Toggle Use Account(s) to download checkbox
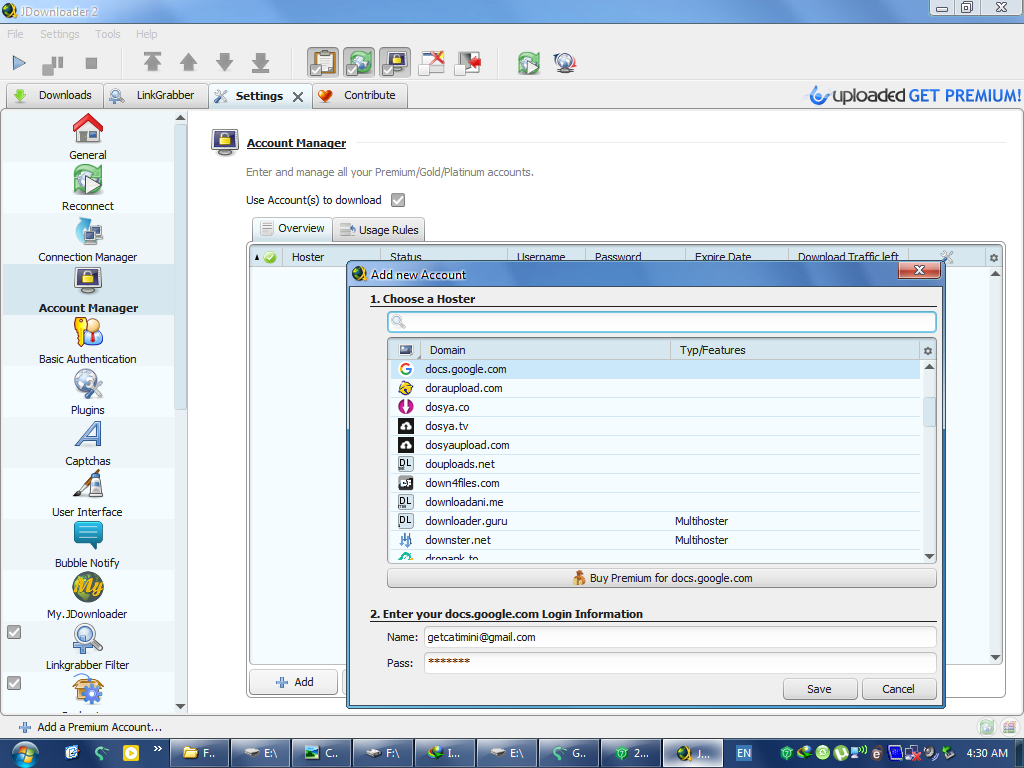 coord(398,200)
